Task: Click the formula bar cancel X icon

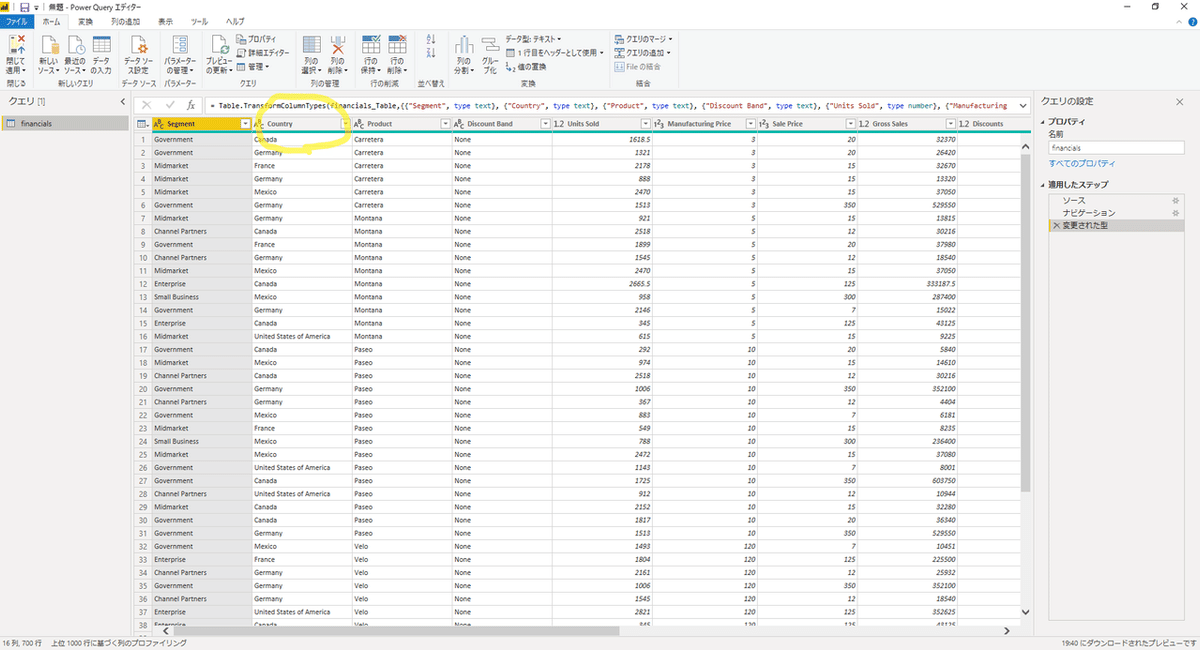Action: click(x=147, y=104)
